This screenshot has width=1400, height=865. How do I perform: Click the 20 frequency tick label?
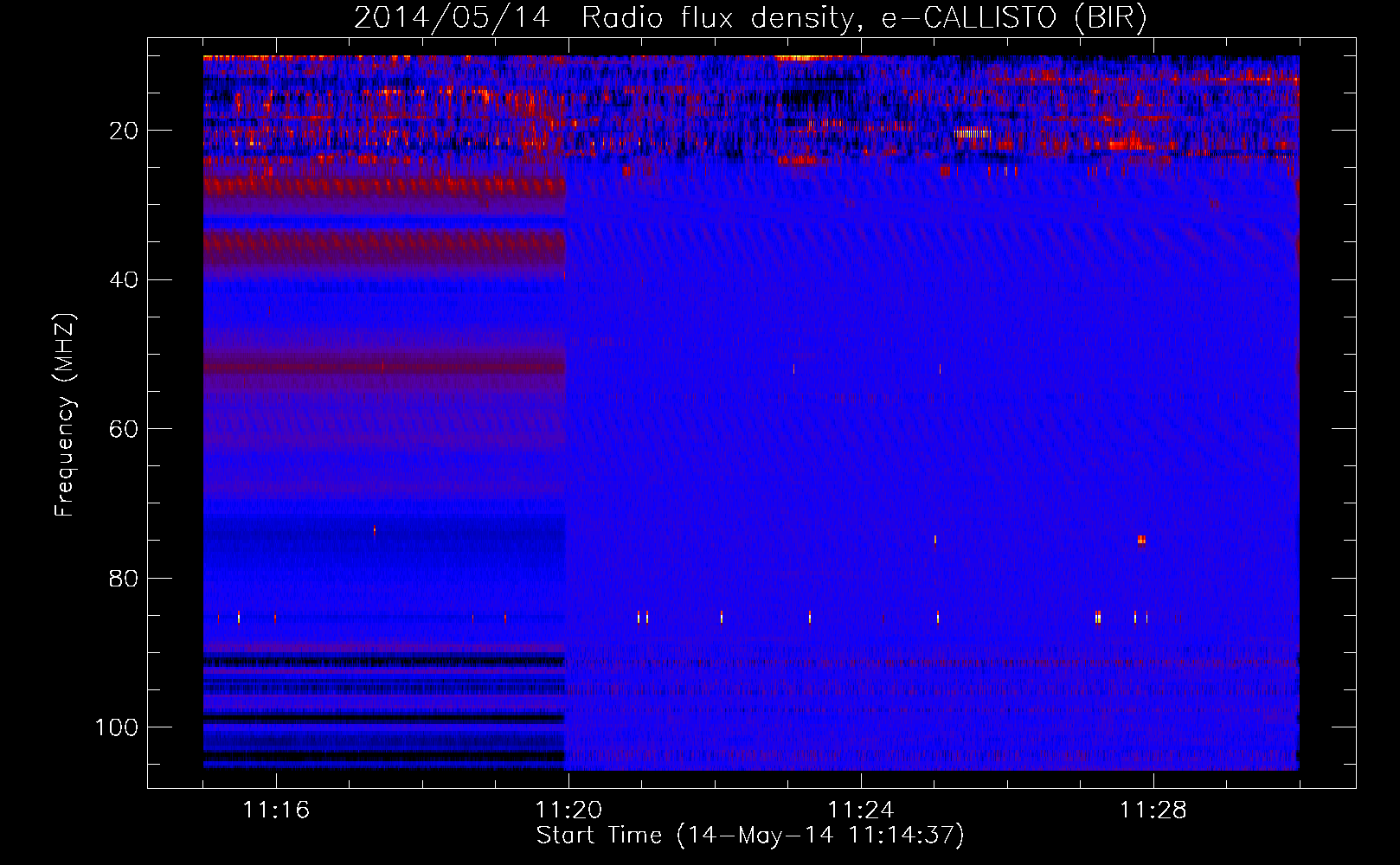pos(125,131)
